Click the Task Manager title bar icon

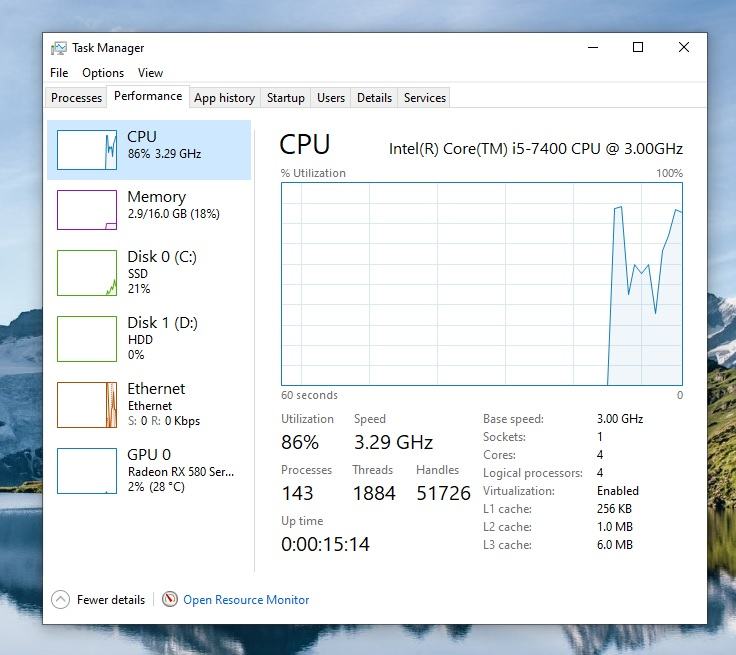tap(59, 48)
